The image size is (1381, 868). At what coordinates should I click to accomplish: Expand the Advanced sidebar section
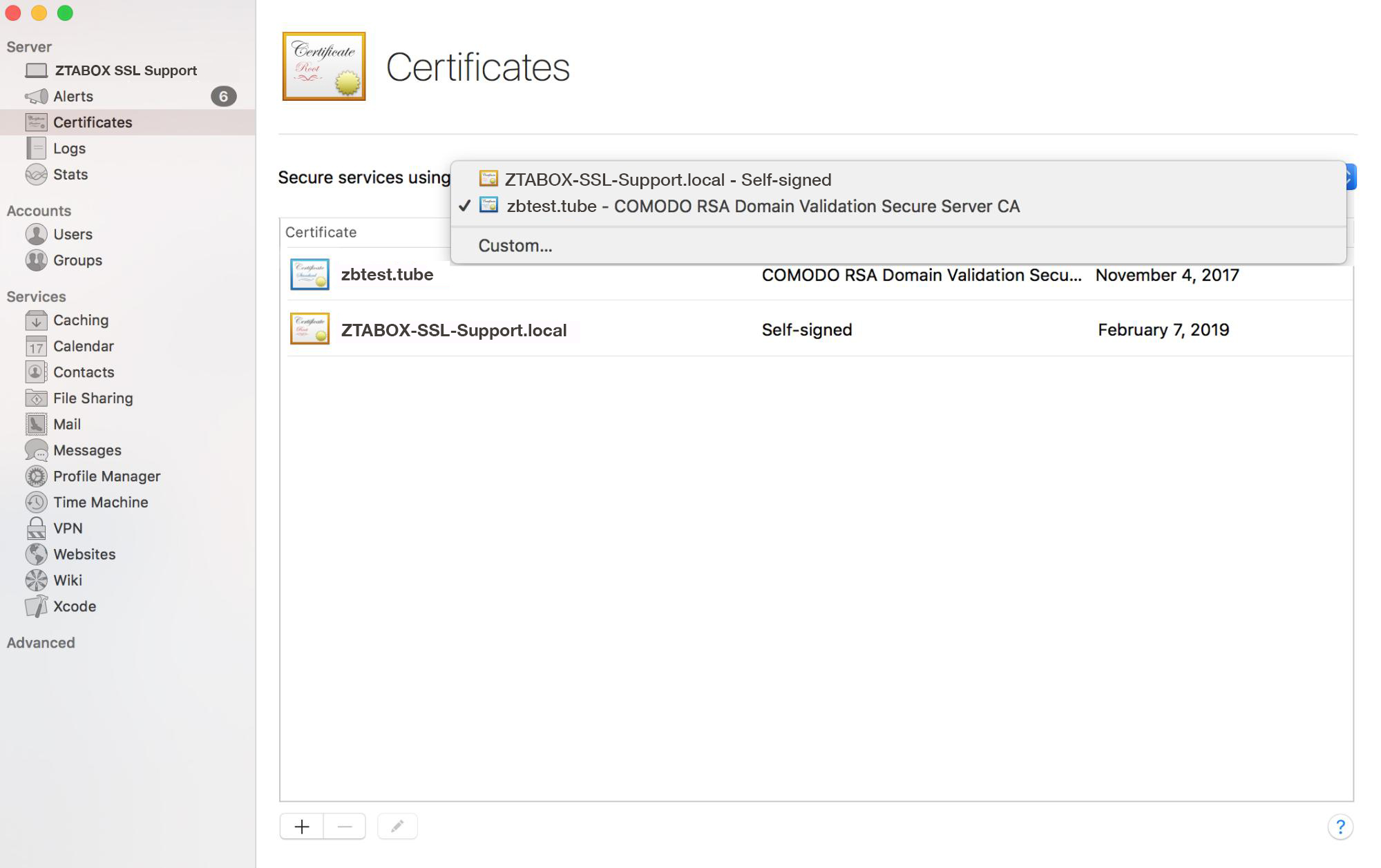click(41, 644)
